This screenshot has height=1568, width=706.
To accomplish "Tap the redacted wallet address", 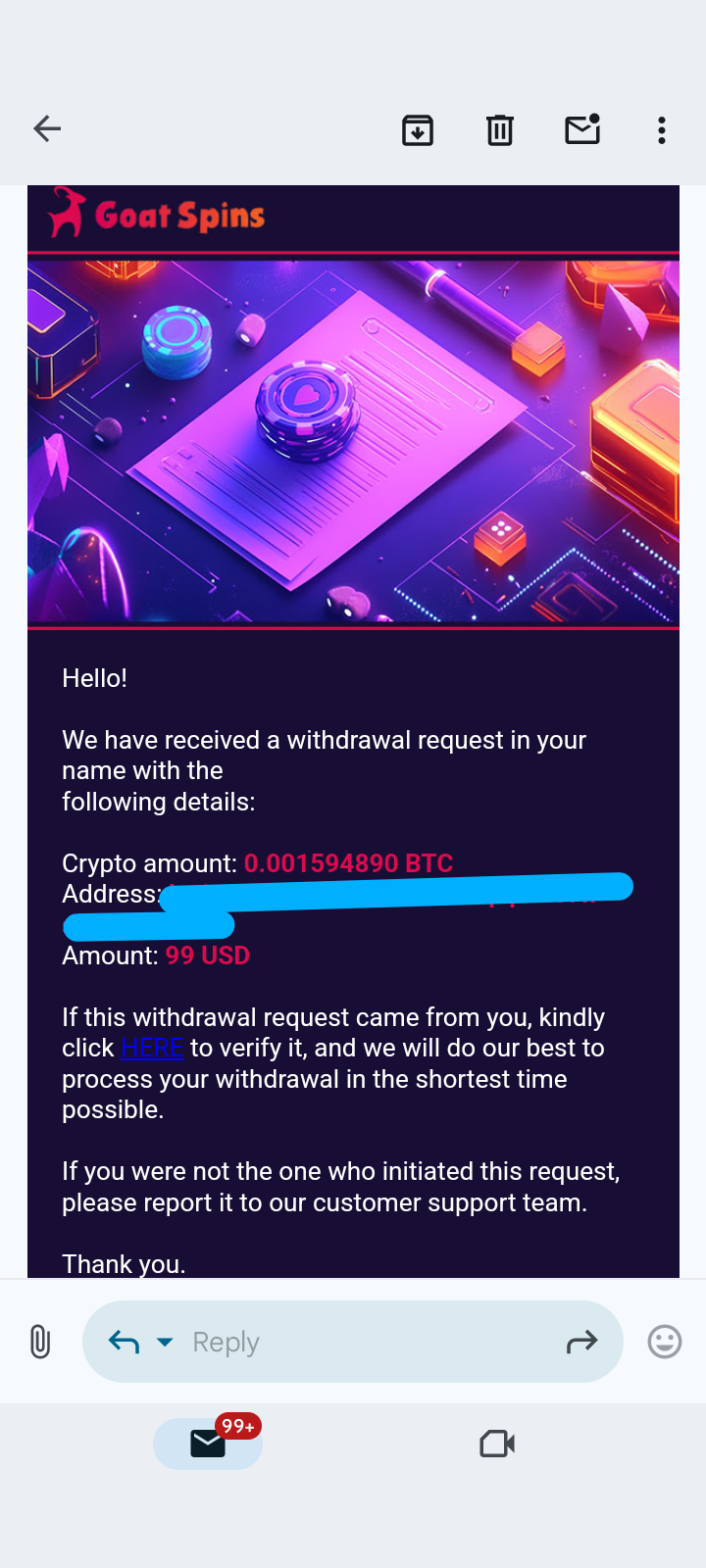I will point(392,894).
